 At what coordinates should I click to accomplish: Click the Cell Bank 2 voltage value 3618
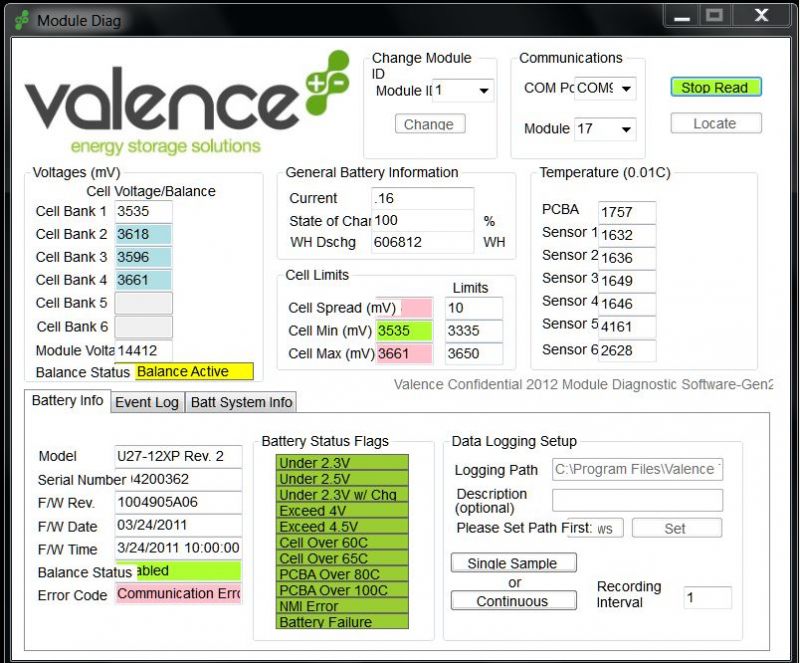(143, 234)
